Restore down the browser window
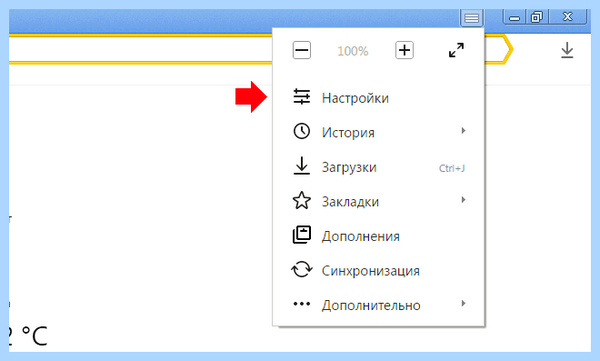 pos(537,17)
